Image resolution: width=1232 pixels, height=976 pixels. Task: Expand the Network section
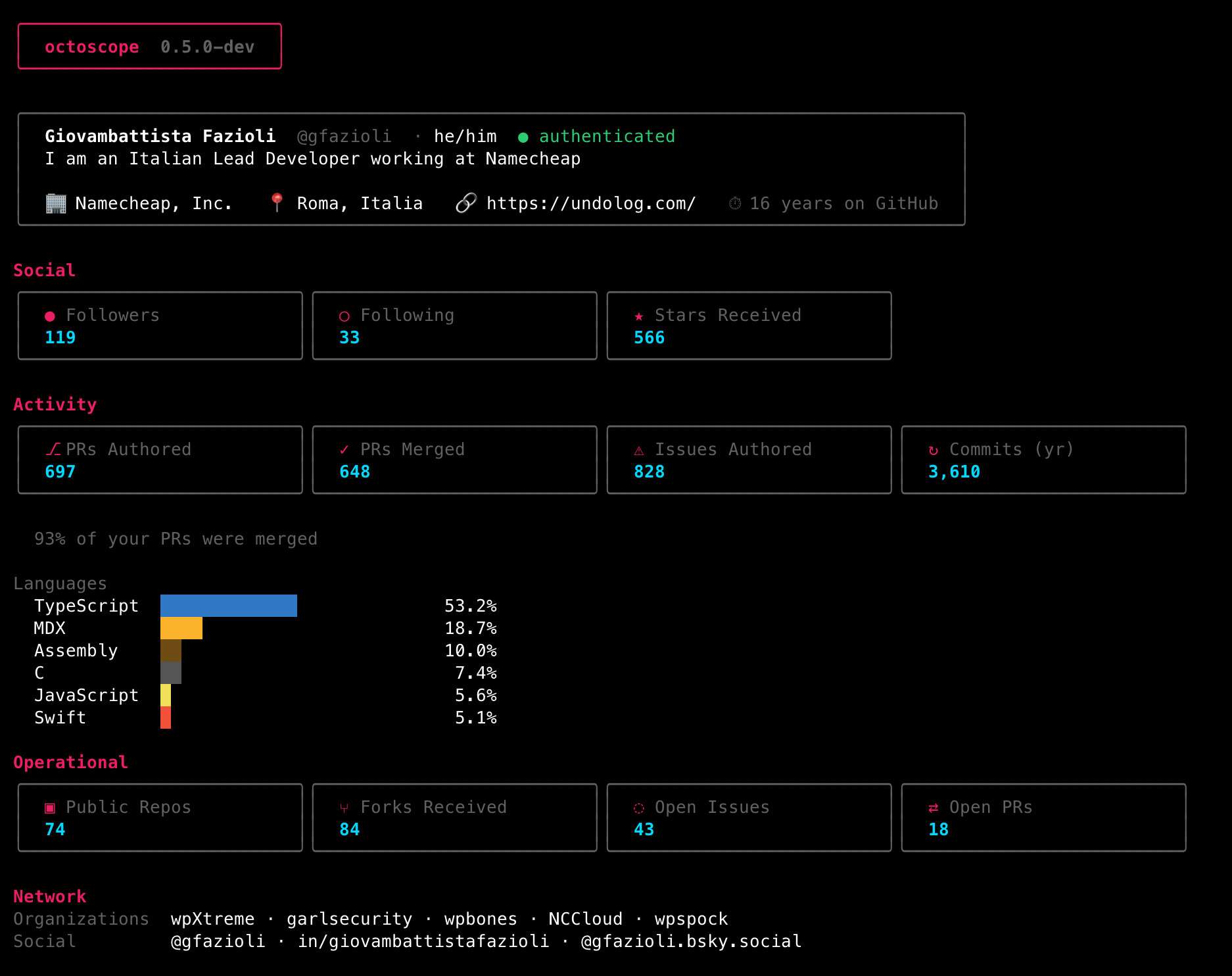(49, 896)
